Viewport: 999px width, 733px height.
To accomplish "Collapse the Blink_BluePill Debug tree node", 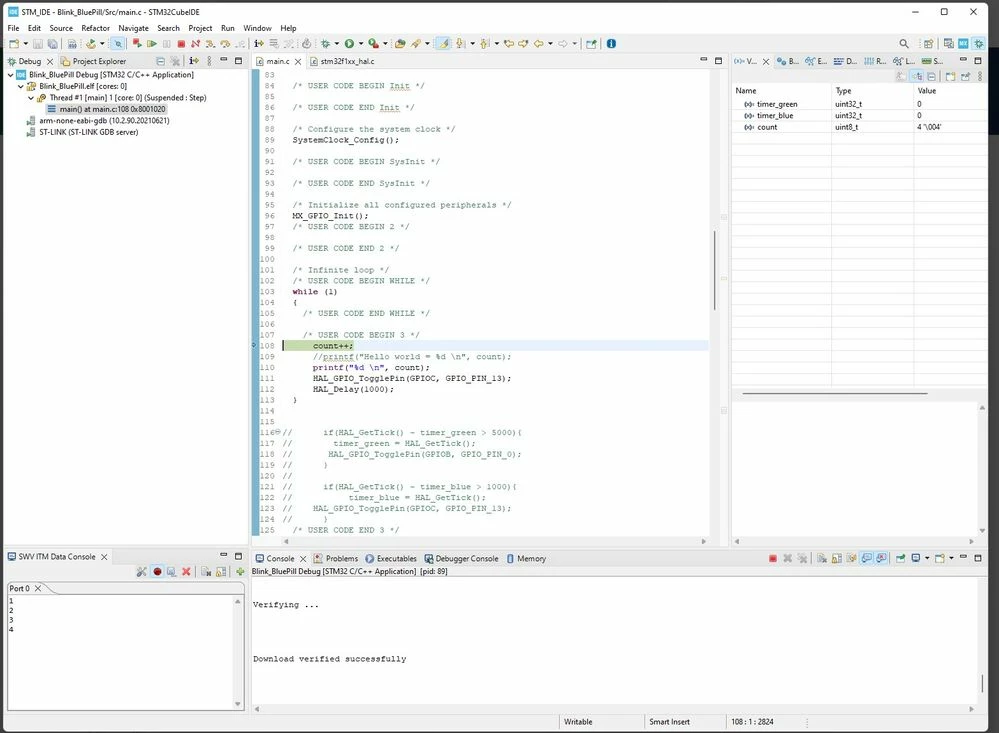I will (x=10, y=75).
